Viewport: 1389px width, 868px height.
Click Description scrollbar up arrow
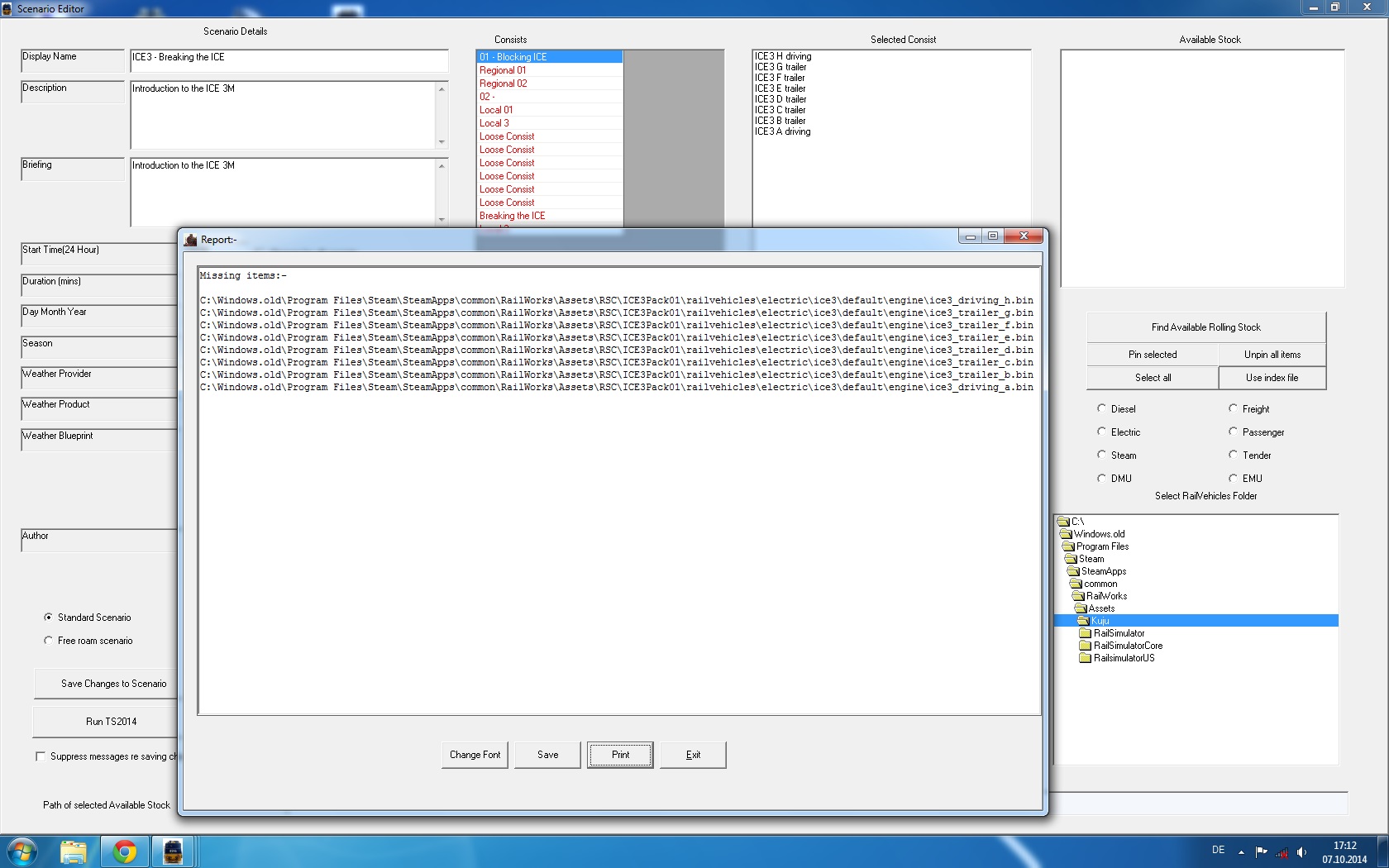click(442, 88)
